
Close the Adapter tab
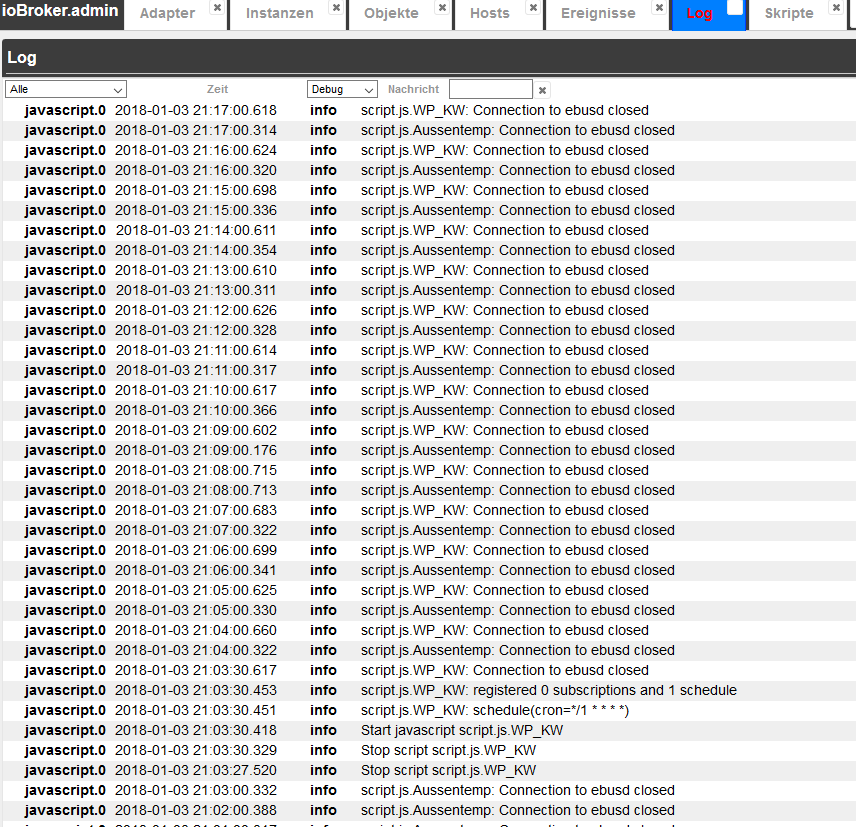217,8
